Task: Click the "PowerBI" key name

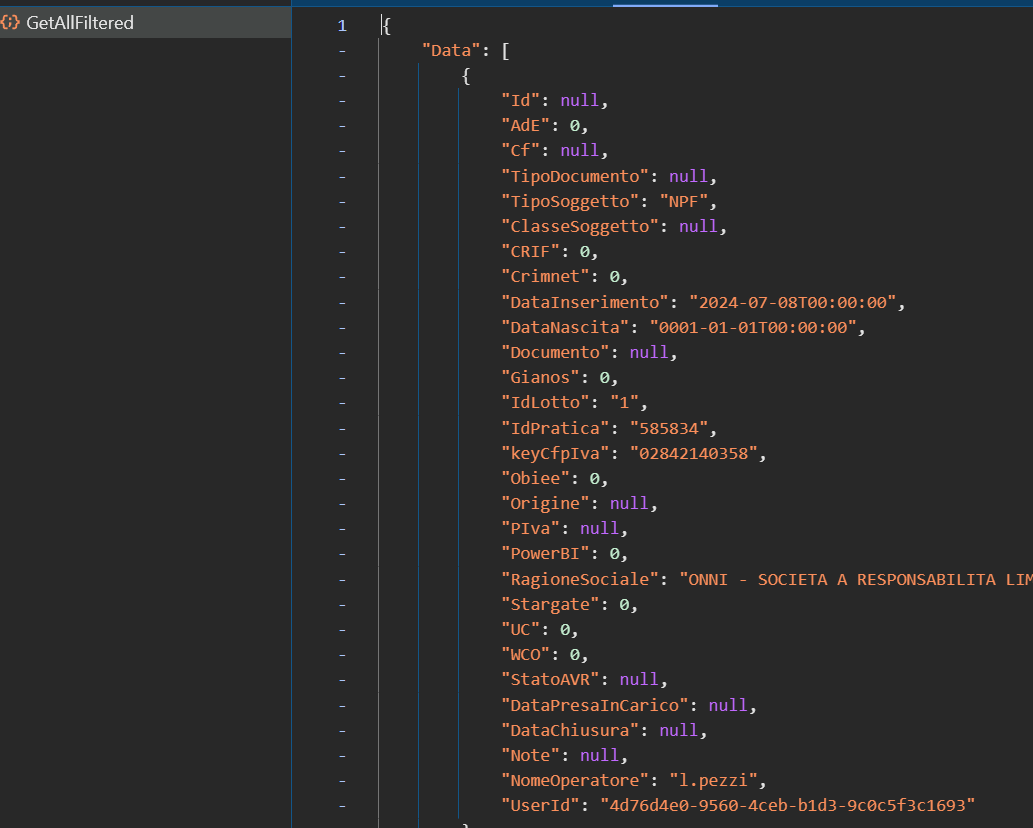Action: point(544,554)
